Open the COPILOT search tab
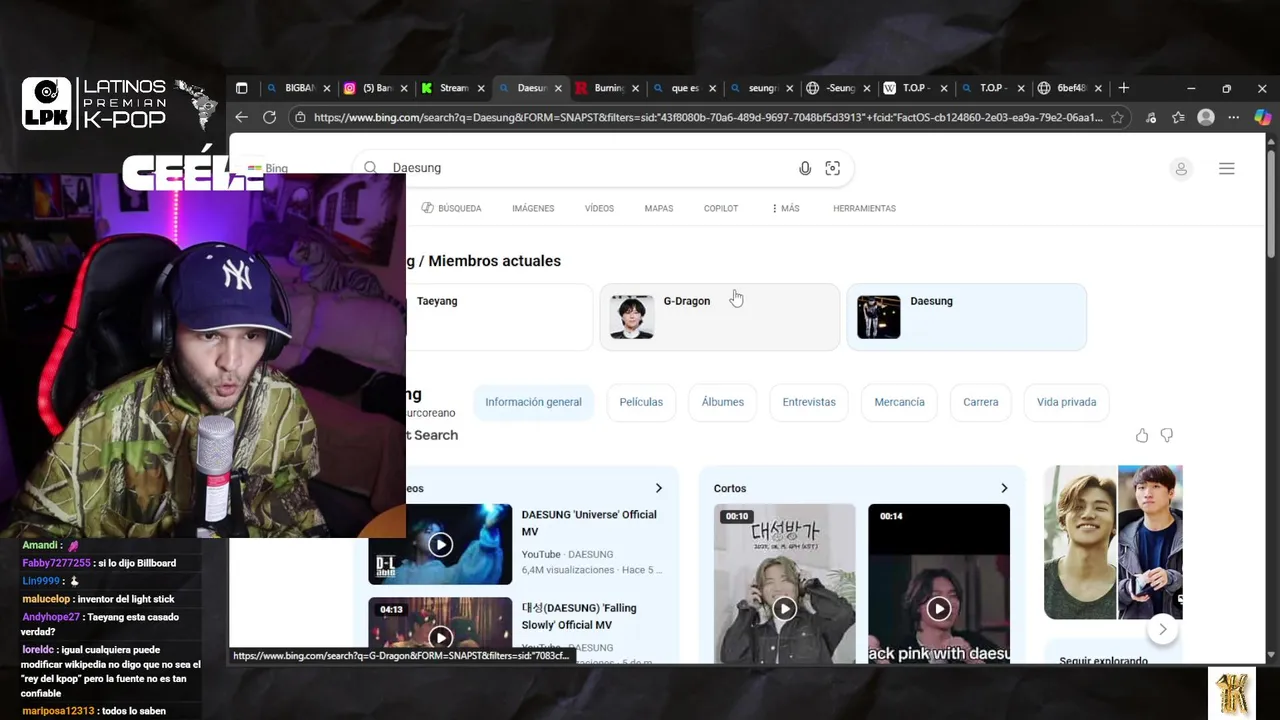The height and width of the screenshot is (720, 1280). [x=721, y=208]
